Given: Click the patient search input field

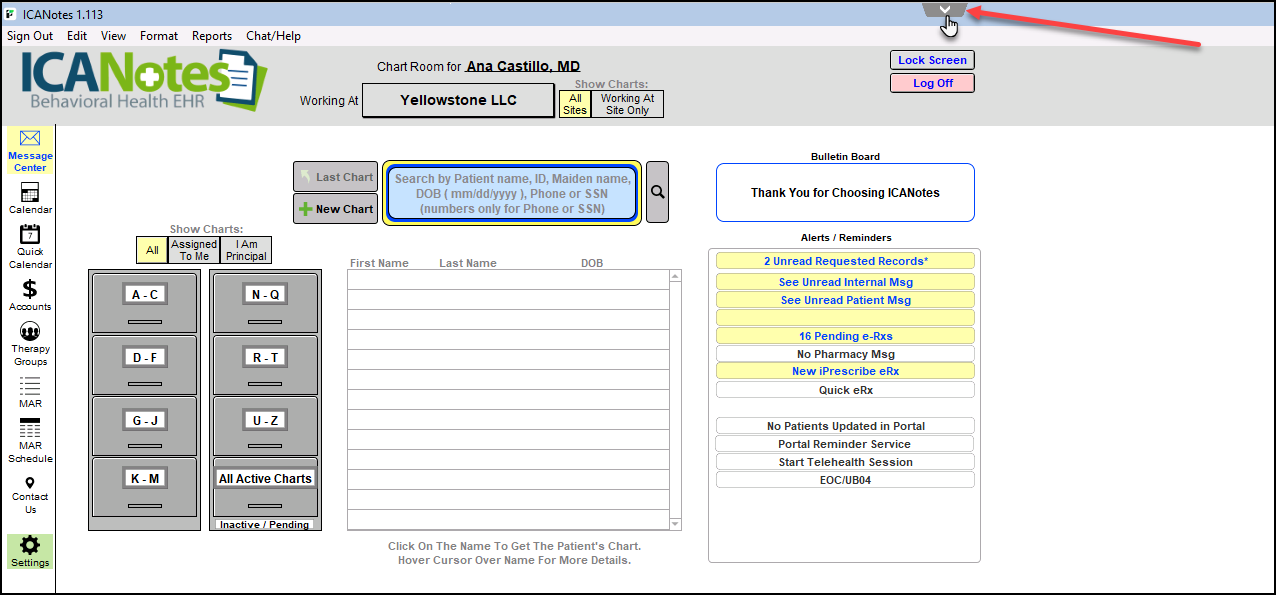Looking at the screenshot, I should 512,193.
